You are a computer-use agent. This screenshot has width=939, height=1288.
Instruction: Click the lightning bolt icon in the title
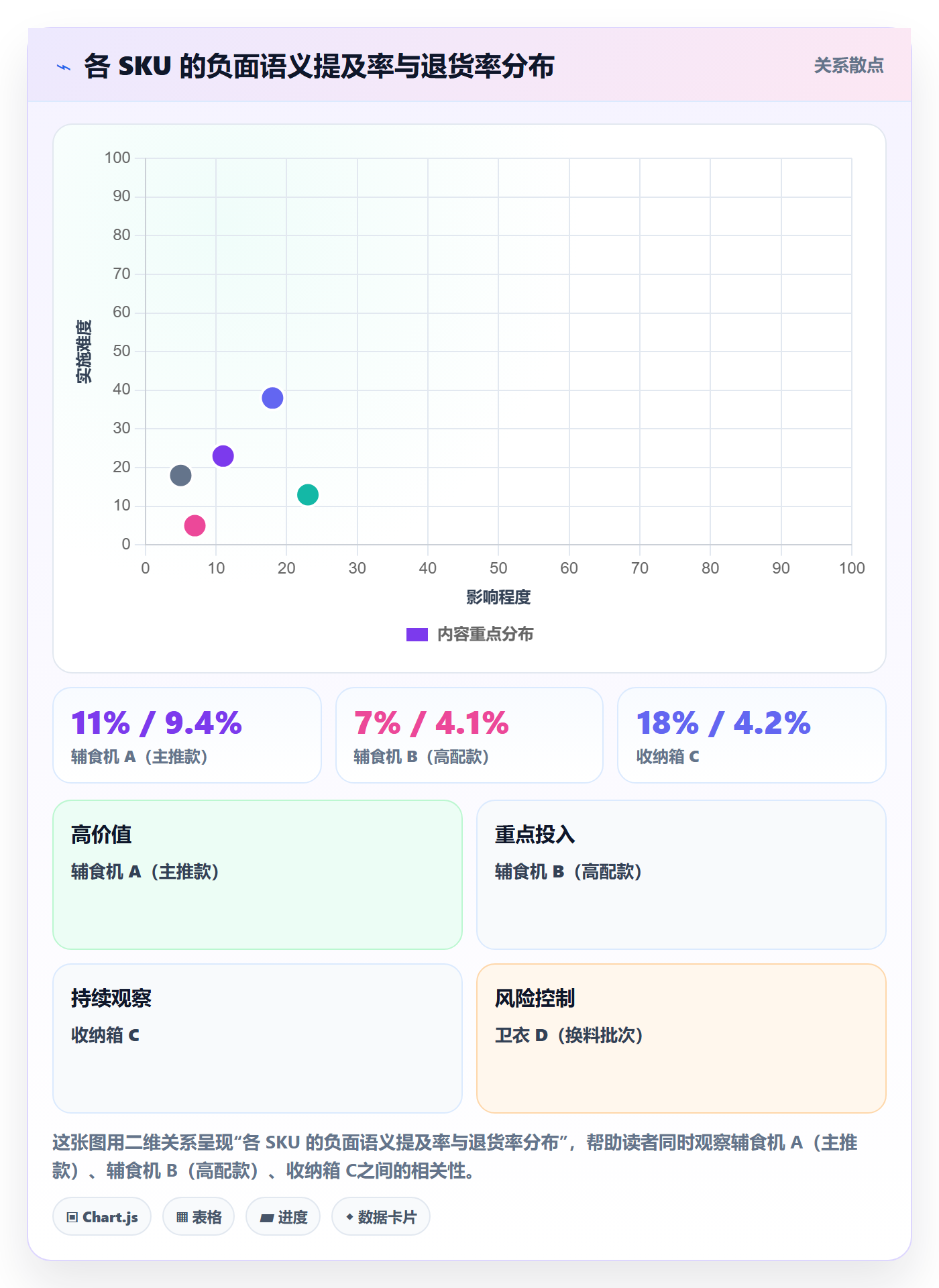pyautogui.click(x=64, y=67)
